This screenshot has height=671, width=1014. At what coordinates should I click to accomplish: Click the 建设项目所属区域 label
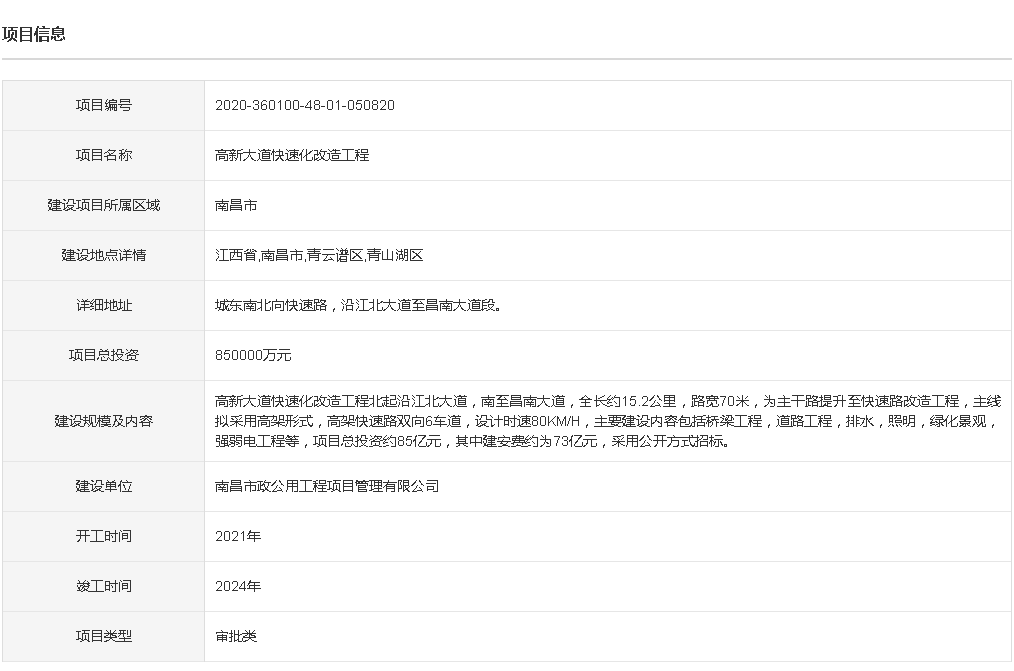pyautogui.click(x=103, y=206)
